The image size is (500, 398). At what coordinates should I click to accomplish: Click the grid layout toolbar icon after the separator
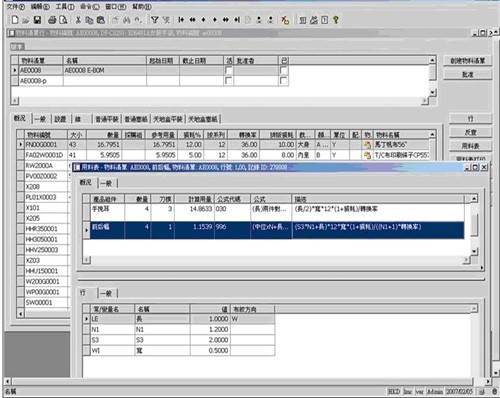coord(303,20)
